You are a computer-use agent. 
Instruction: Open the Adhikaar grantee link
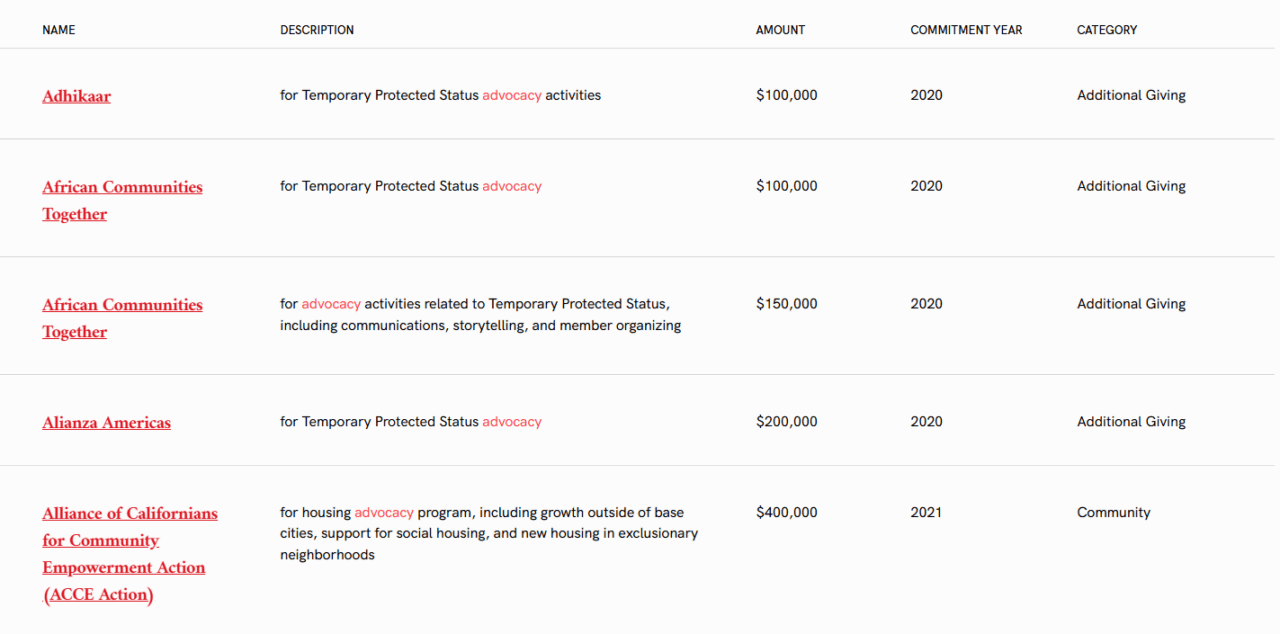(76, 96)
